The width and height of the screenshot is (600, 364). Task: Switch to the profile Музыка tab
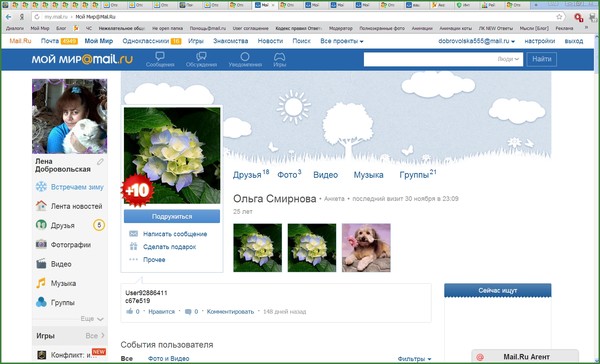tap(368, 175)
